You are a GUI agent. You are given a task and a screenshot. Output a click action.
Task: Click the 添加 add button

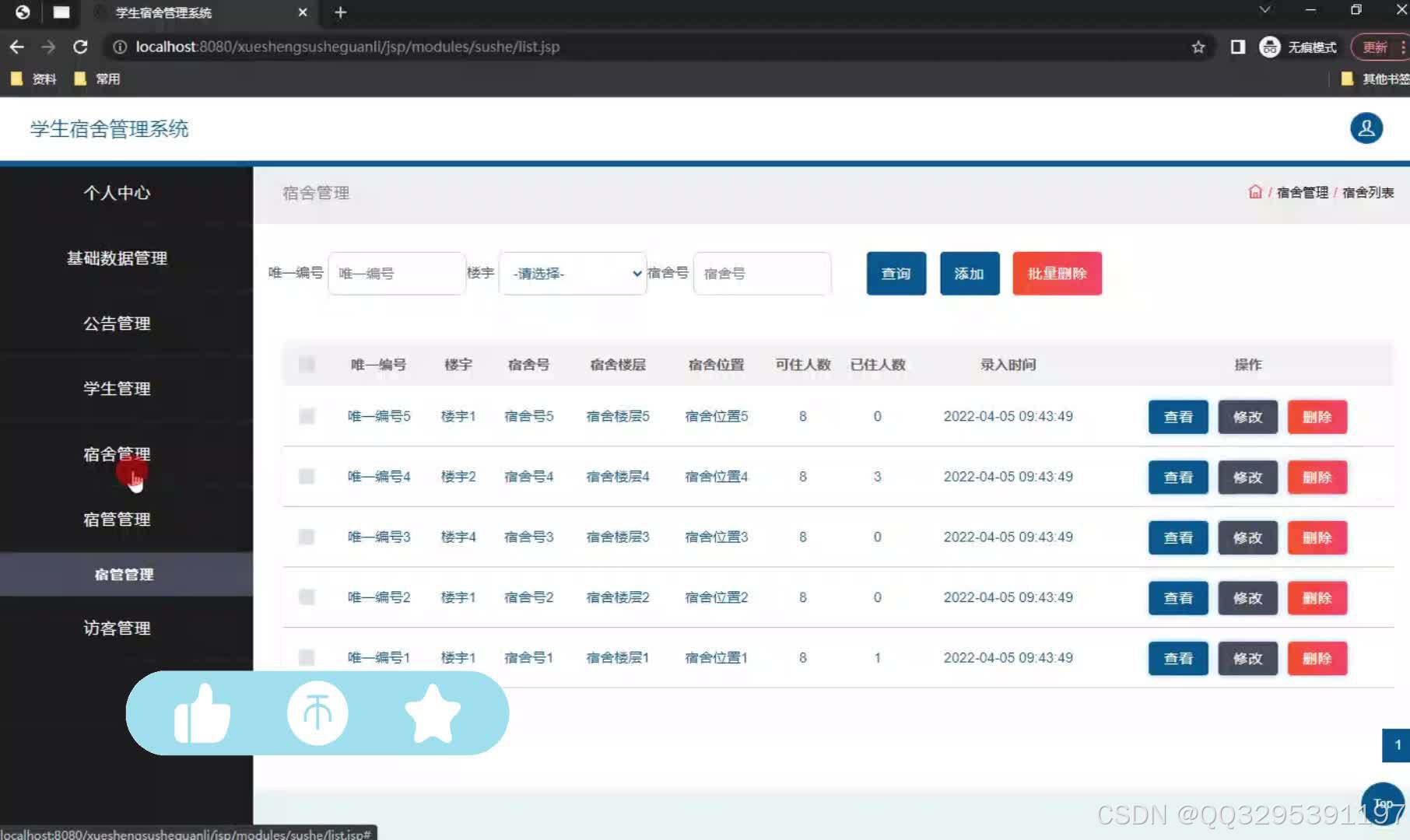(x=969, y=273)
